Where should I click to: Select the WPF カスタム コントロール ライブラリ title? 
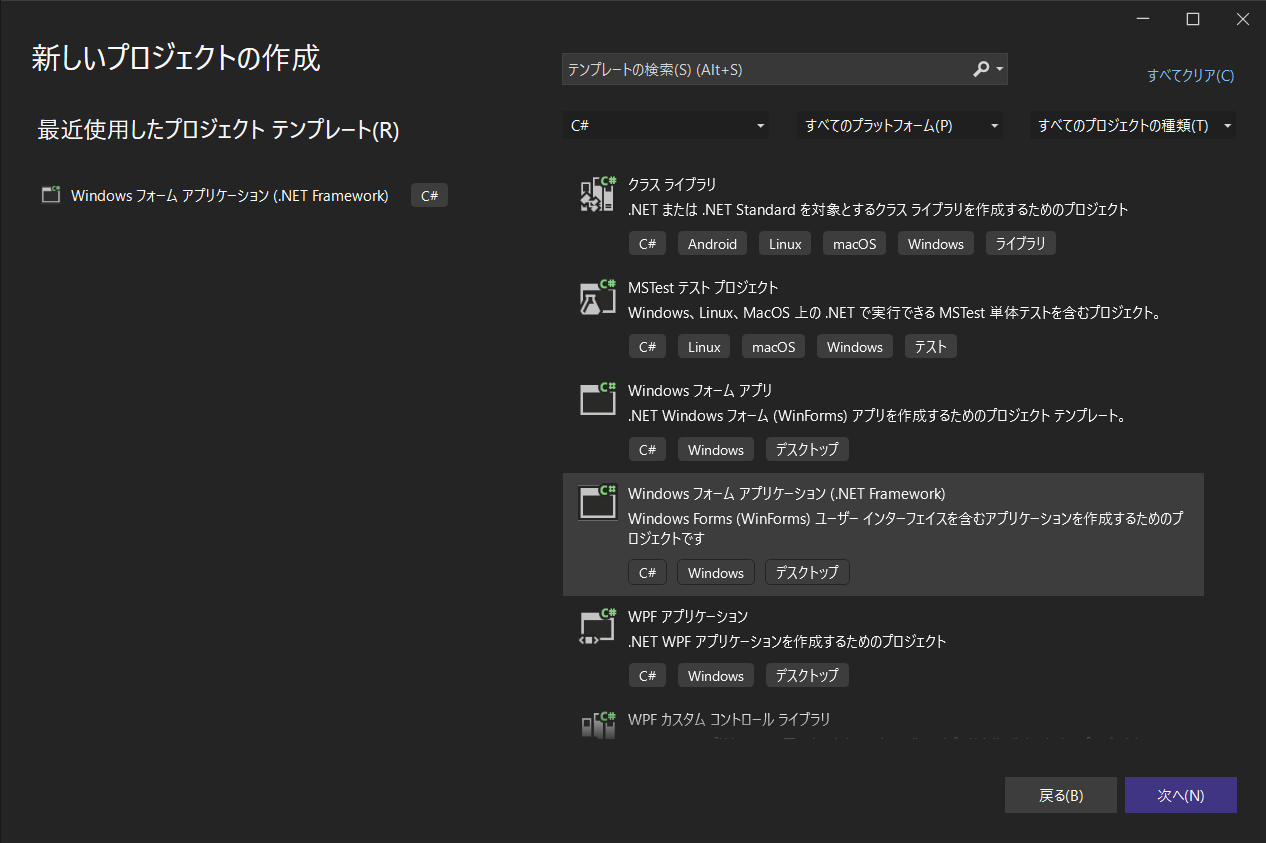pyautogui.click(x=729, y=720)
